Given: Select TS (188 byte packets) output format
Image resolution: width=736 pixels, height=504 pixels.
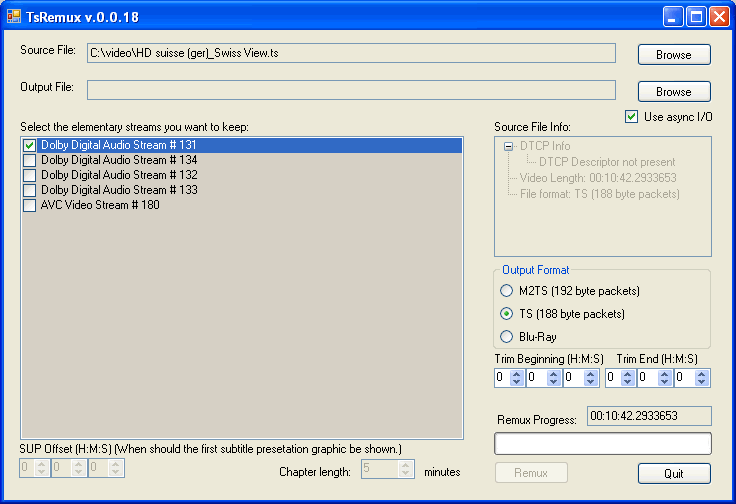Looking at the screenshot, I should coord(506,314).
